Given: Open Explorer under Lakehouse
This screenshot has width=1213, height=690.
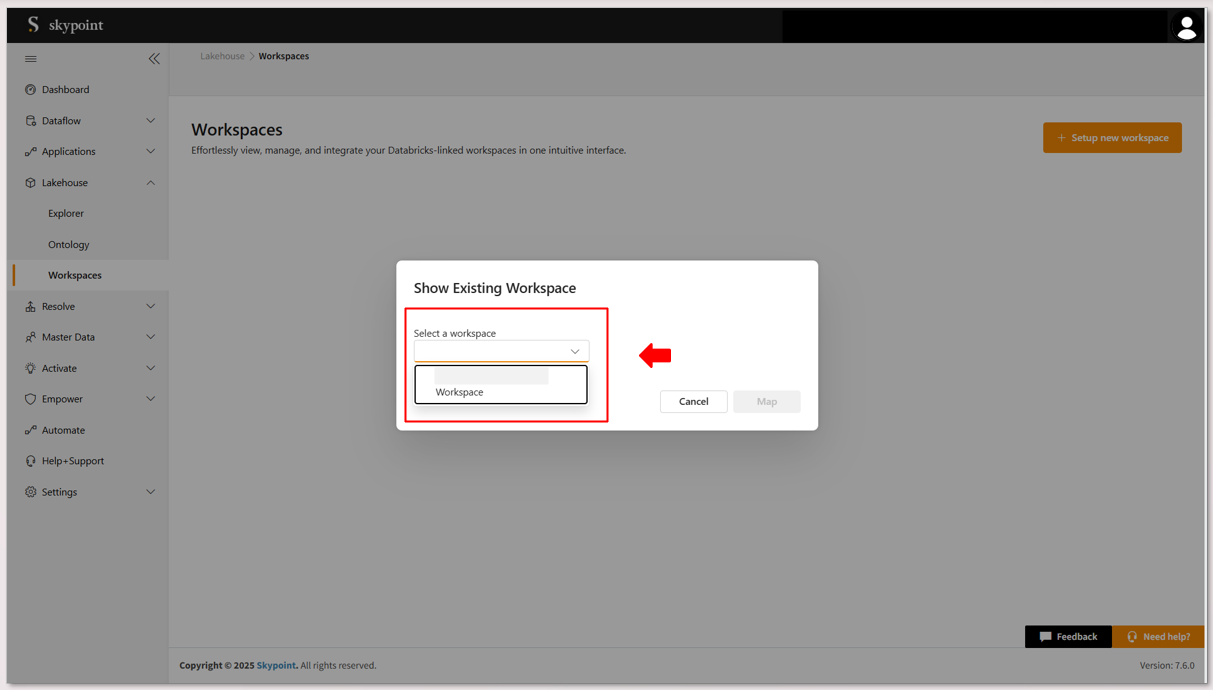Looking at the screenshot, I should [66, 213].
